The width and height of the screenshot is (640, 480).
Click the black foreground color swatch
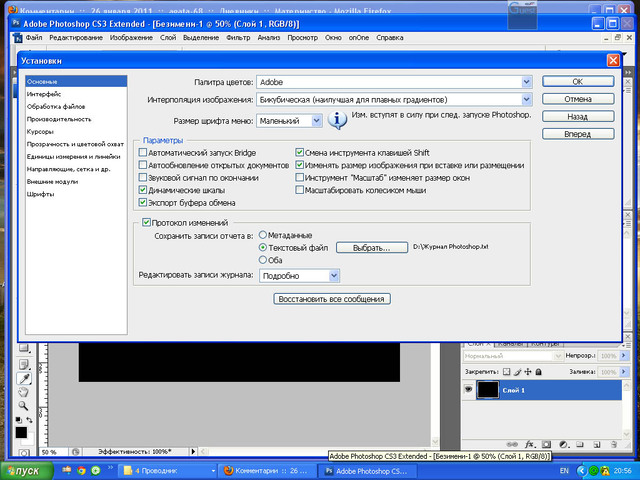click(x=21, y=433)
